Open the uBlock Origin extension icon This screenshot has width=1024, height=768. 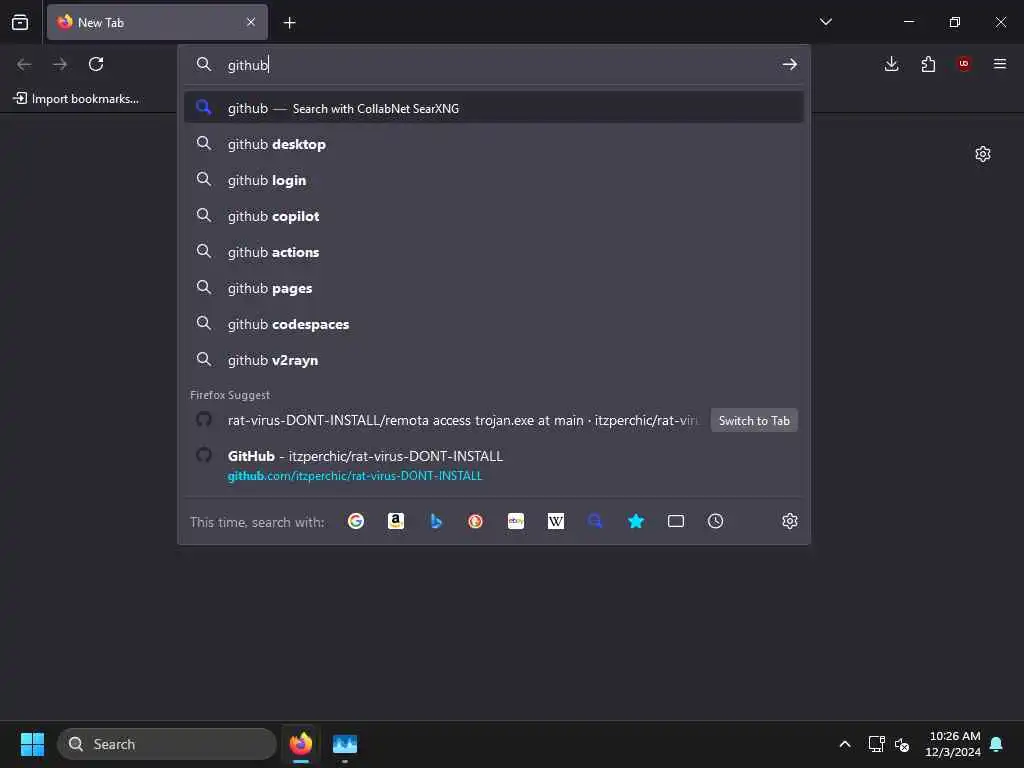click(x=964, y=63)
